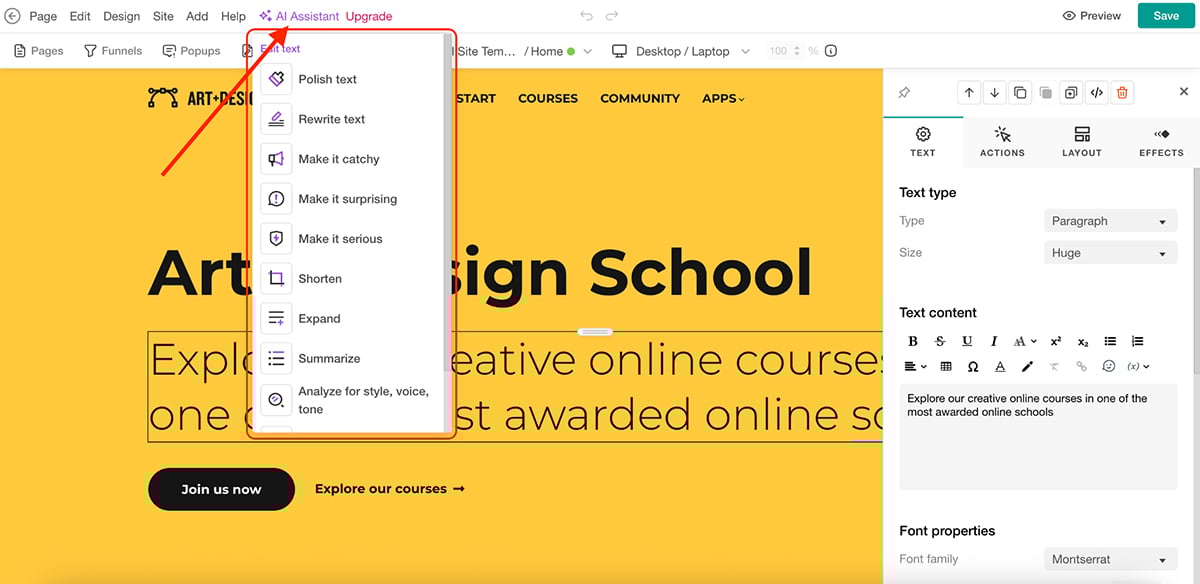Open the Text type dropdown
Image resolution: width=1200 pixels, height=584 pixels.
pos(1110,220)
